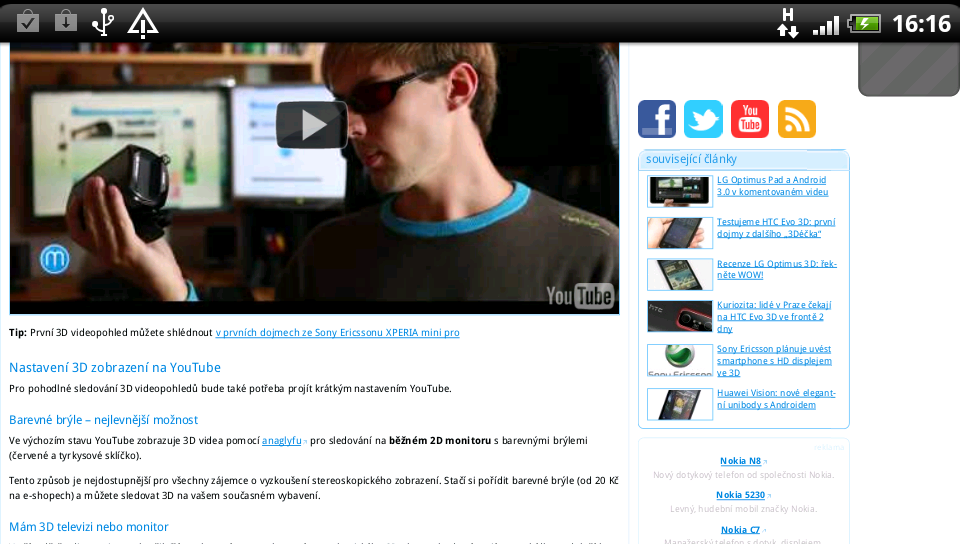Open the Nokia 5230 link
This screenshot has height=544, width=960.
click(740, 495)
